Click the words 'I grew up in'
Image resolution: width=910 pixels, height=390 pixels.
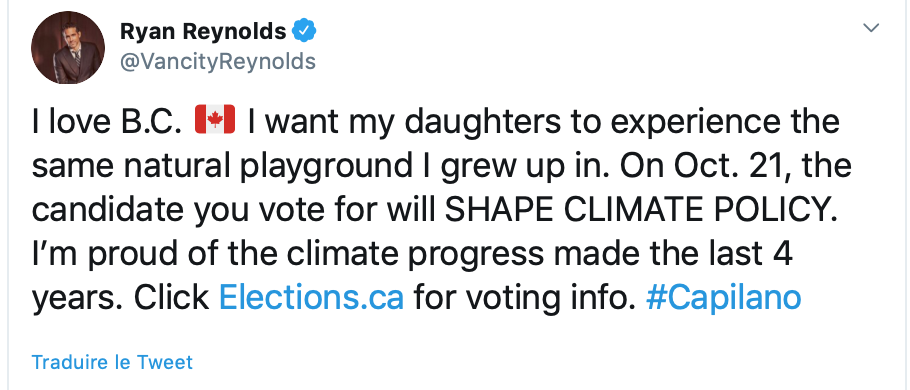point(513,168)
